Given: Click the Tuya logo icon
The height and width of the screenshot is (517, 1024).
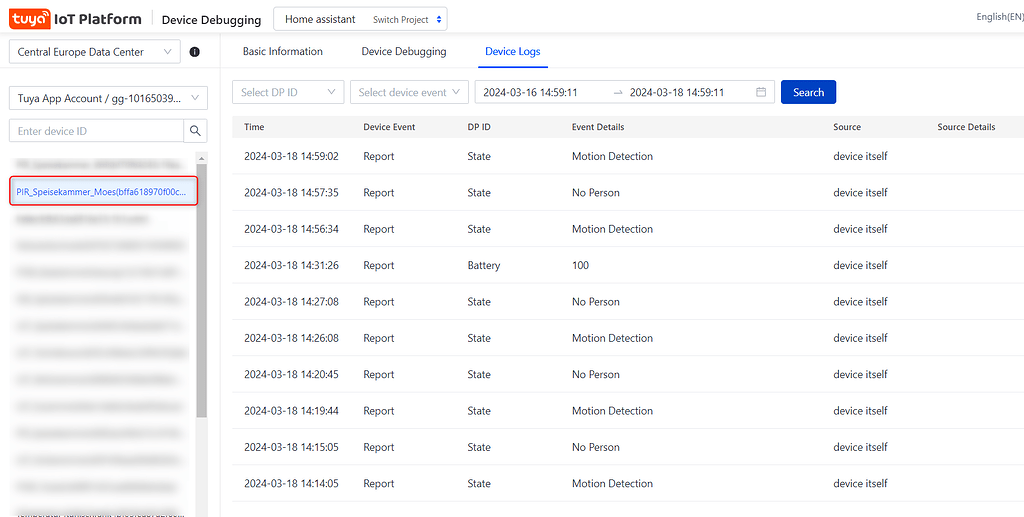Looking at the screenshot, I should (x=30, y=19).
